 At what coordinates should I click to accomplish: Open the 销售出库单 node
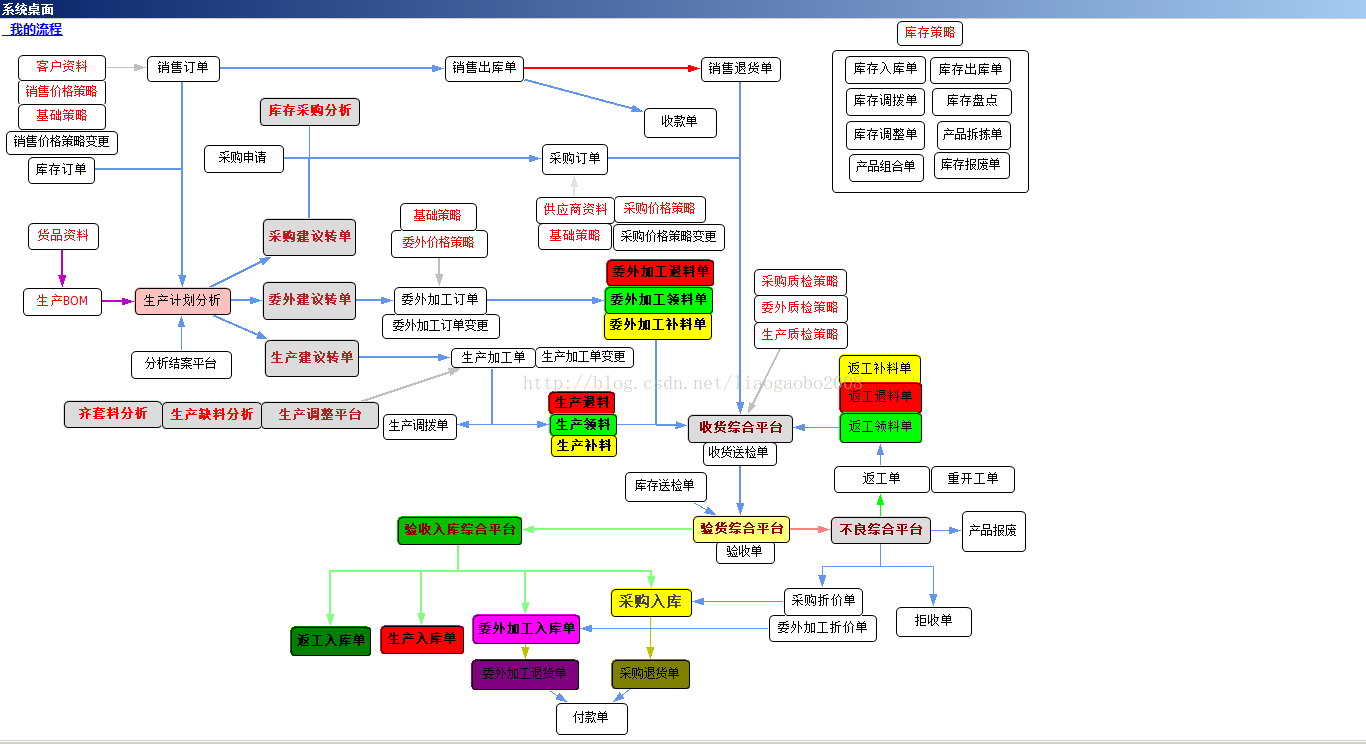(x=485, y=68)
